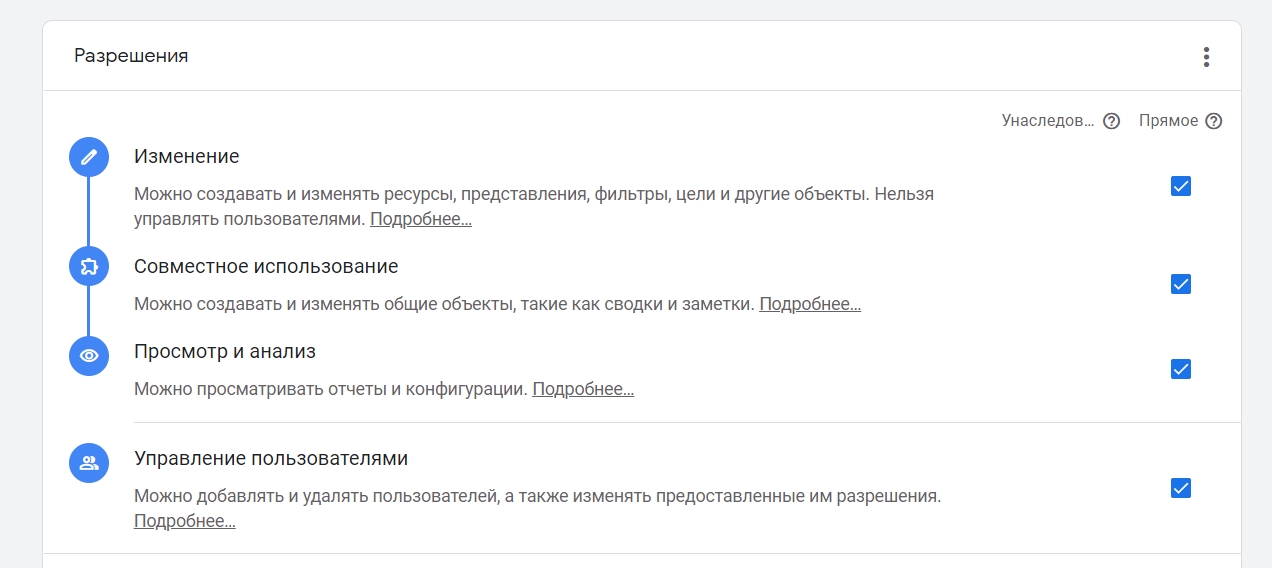Open Подробнее link under Изменение description
This screenshot has height=568, width=1272.
(421, 219)
